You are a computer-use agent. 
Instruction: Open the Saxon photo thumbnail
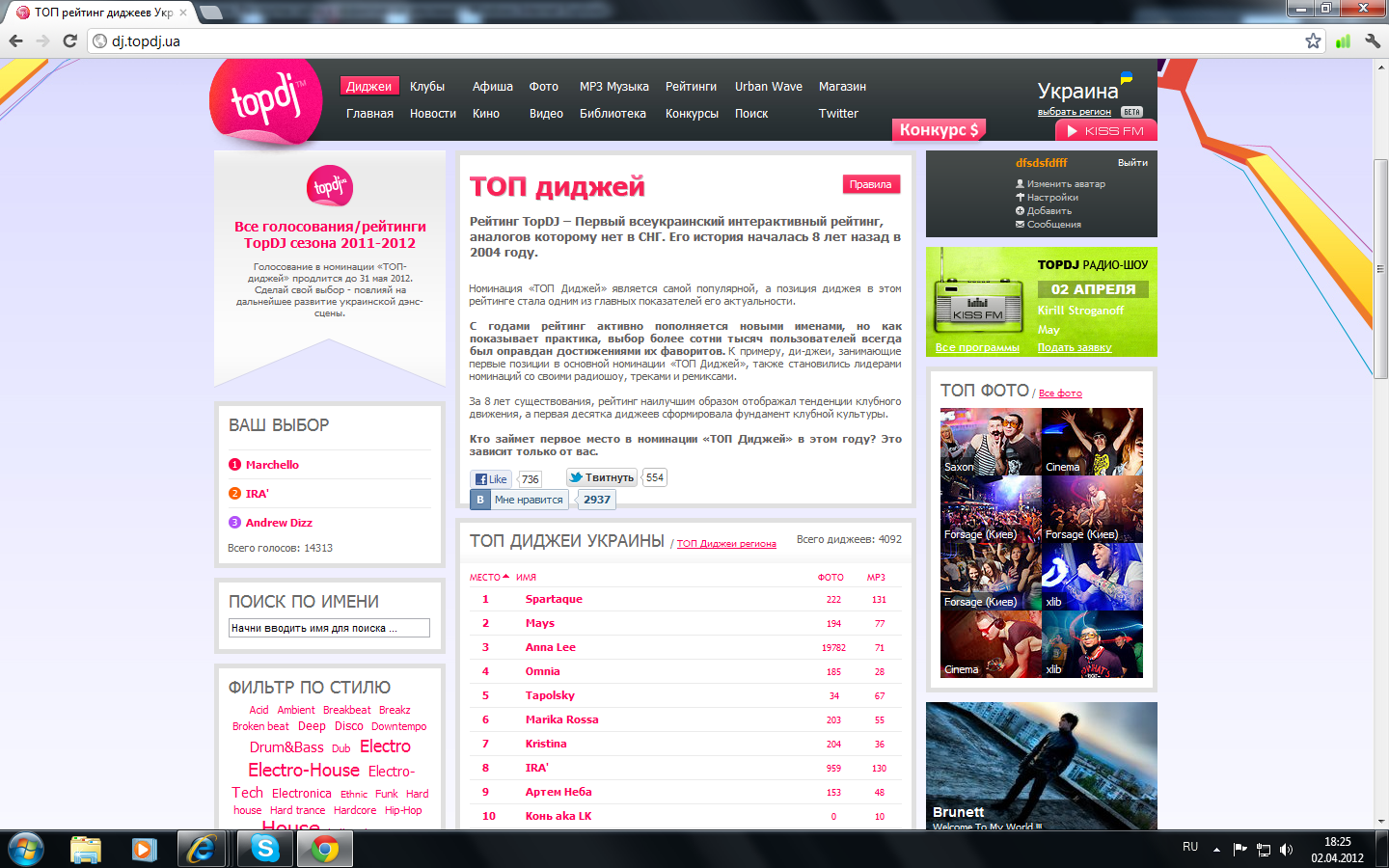pos(991,442)
